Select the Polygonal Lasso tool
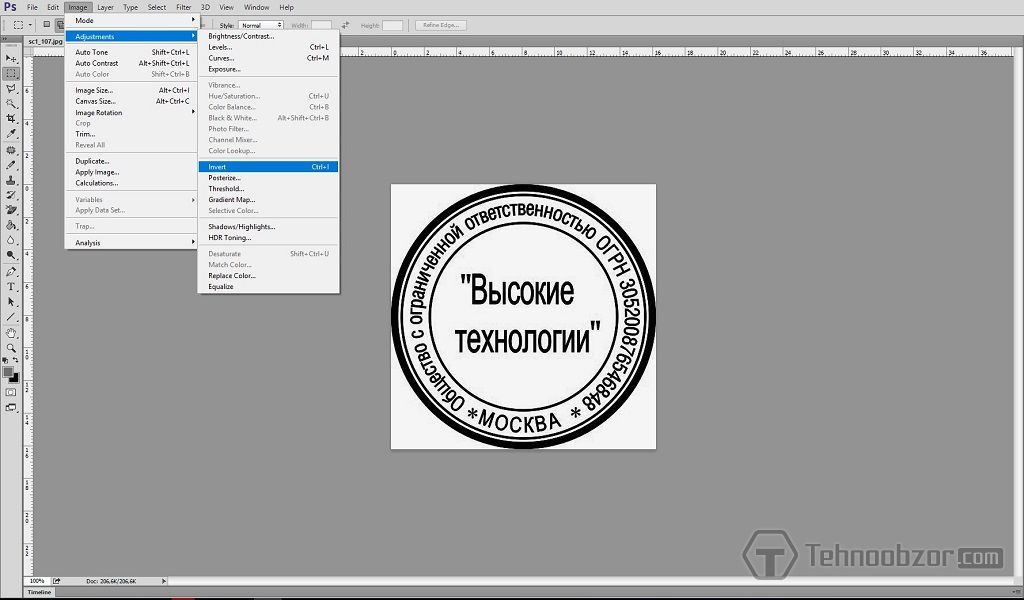This screenshot has width=1024, height=600. 11,88
